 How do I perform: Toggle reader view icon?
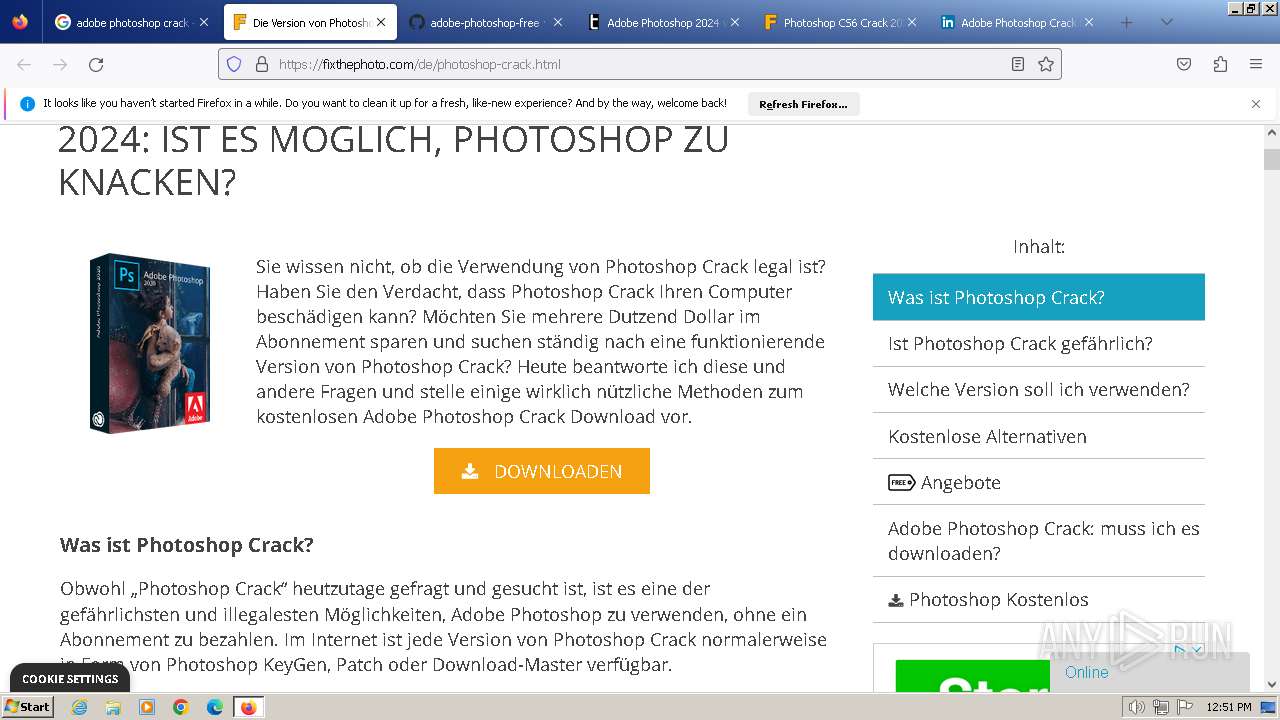coord(1018,64)
